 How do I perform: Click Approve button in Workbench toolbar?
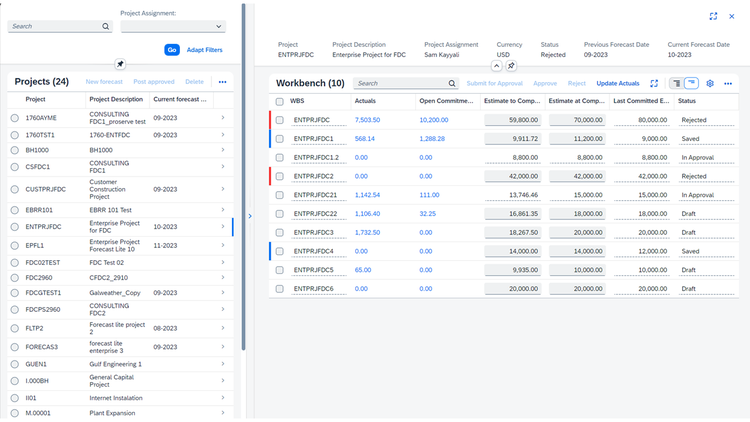[545, 83]
